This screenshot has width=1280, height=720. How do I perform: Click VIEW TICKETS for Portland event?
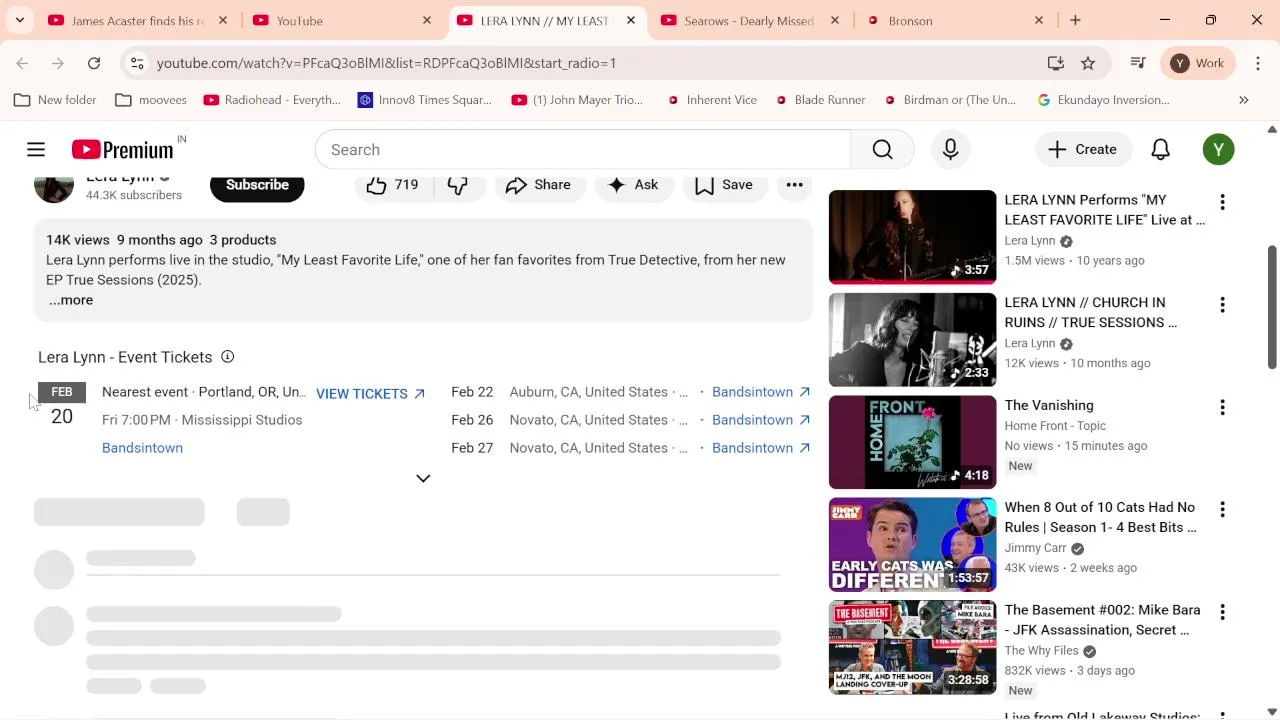371,394
